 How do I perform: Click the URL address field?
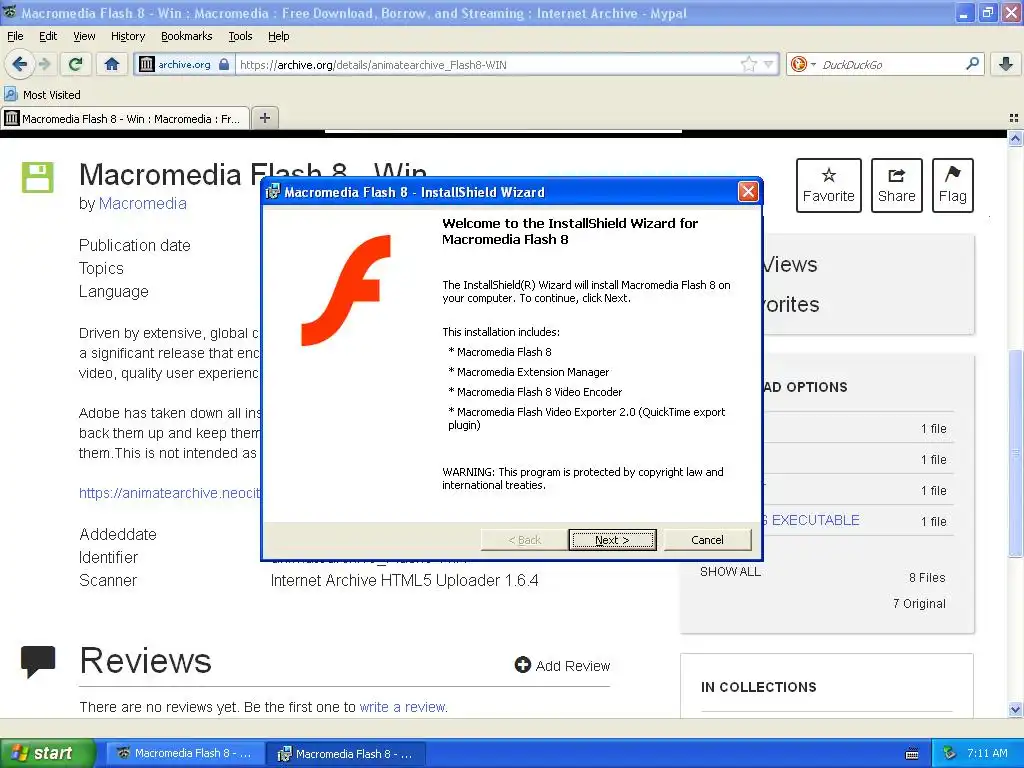488,64
